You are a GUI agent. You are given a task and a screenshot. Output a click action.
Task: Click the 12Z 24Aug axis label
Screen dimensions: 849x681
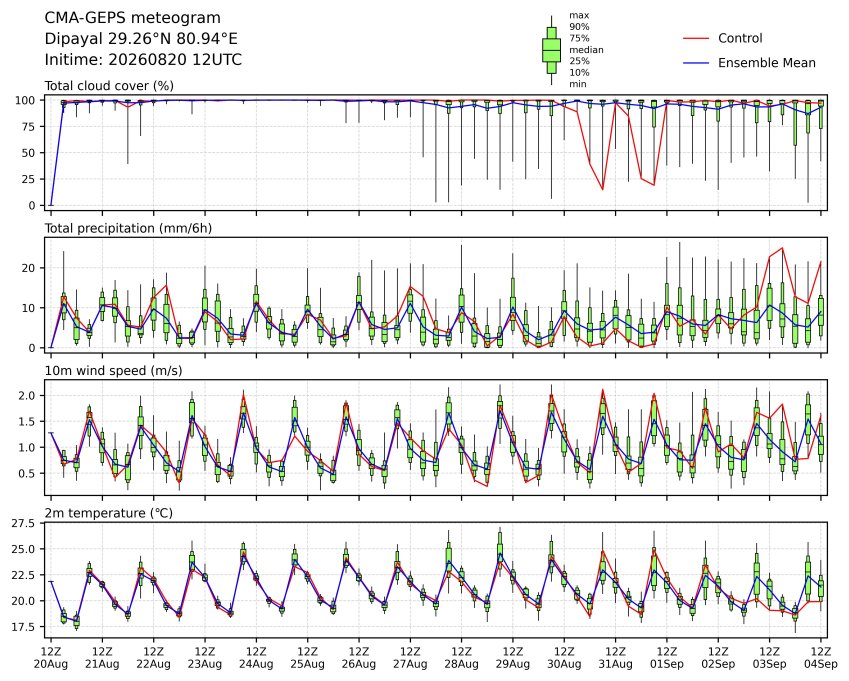point(256,658)
